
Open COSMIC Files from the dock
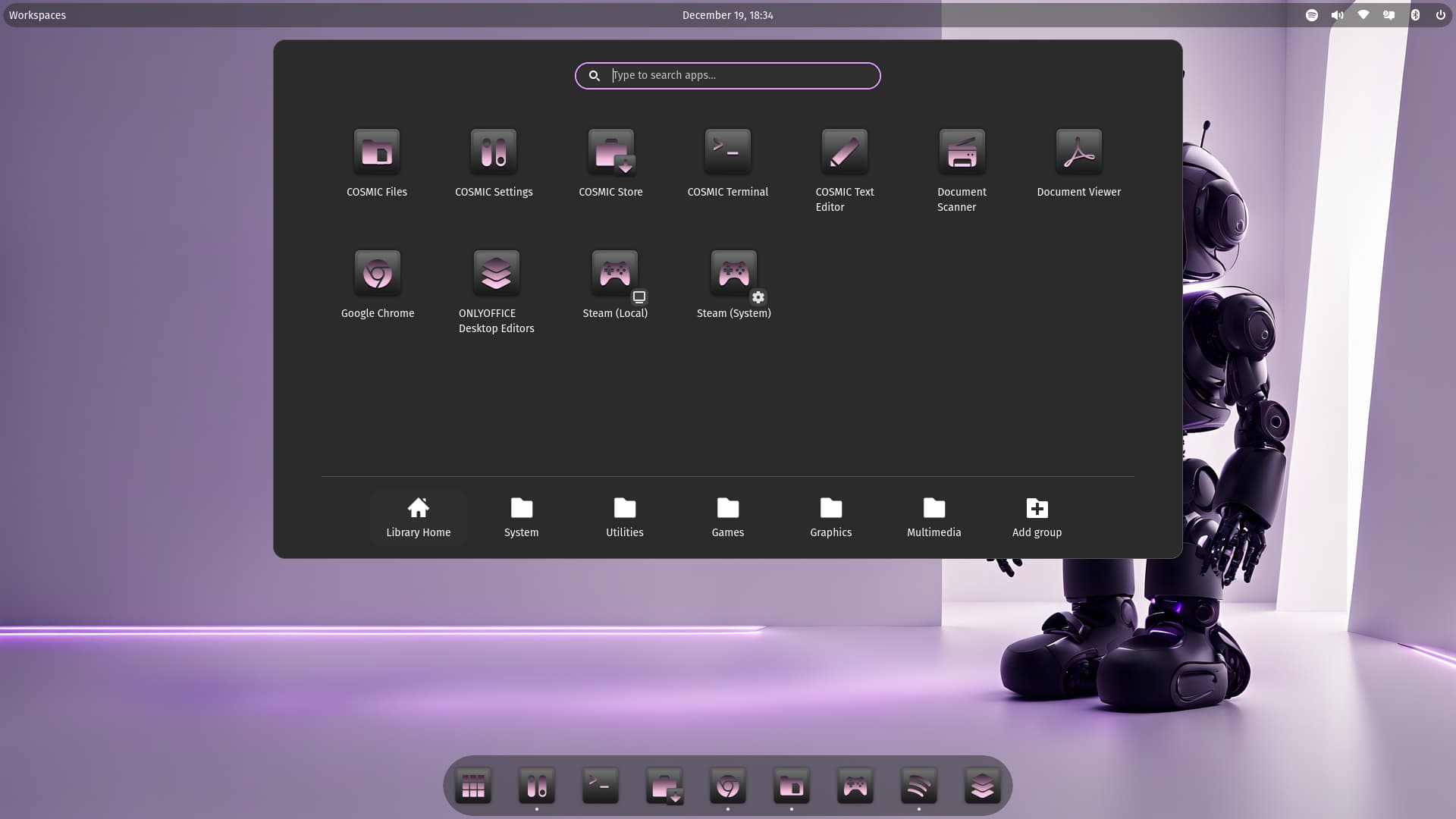(792, 786)
